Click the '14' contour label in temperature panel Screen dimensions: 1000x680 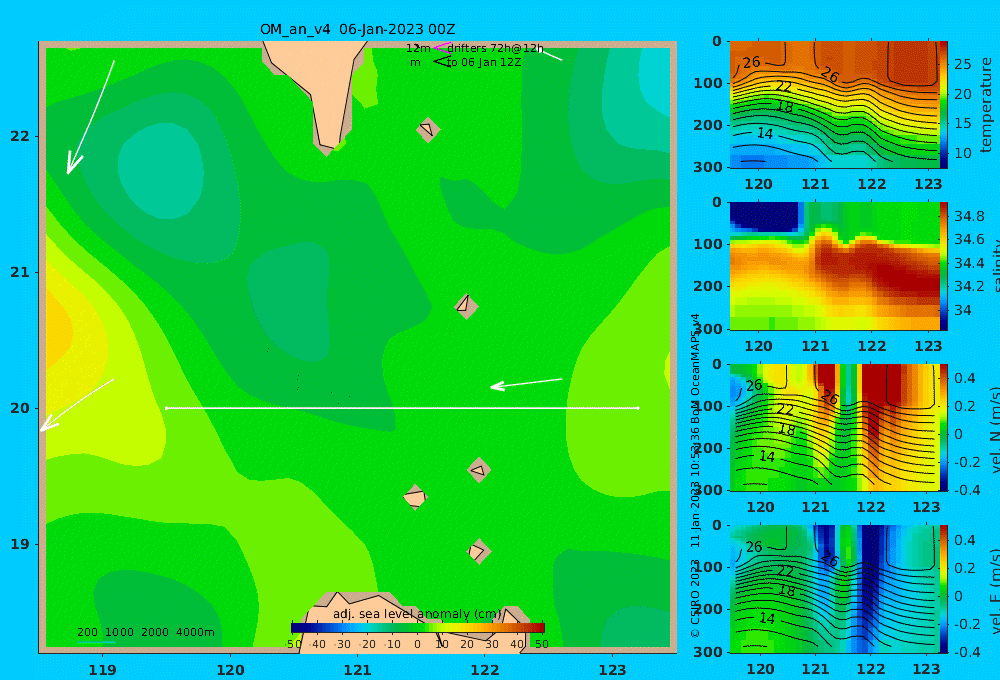pos(765,133)
